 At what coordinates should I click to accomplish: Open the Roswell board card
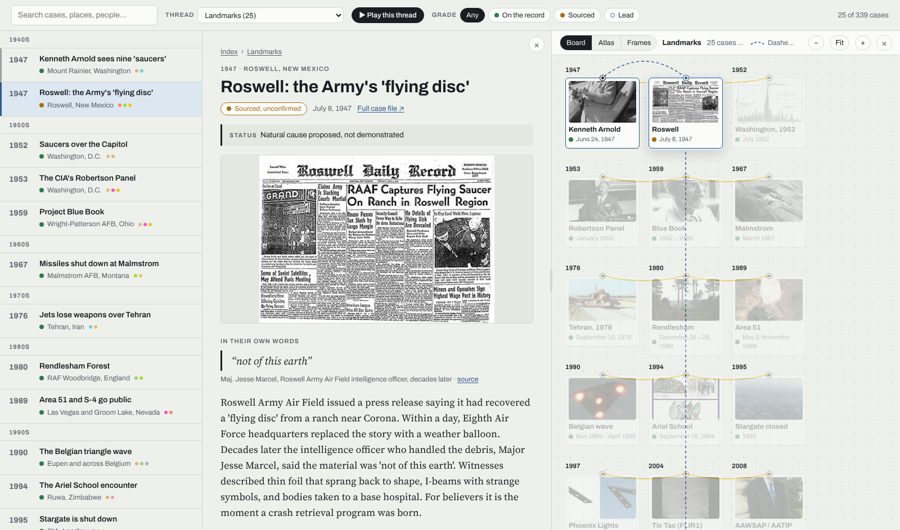(x=685, y=113)
